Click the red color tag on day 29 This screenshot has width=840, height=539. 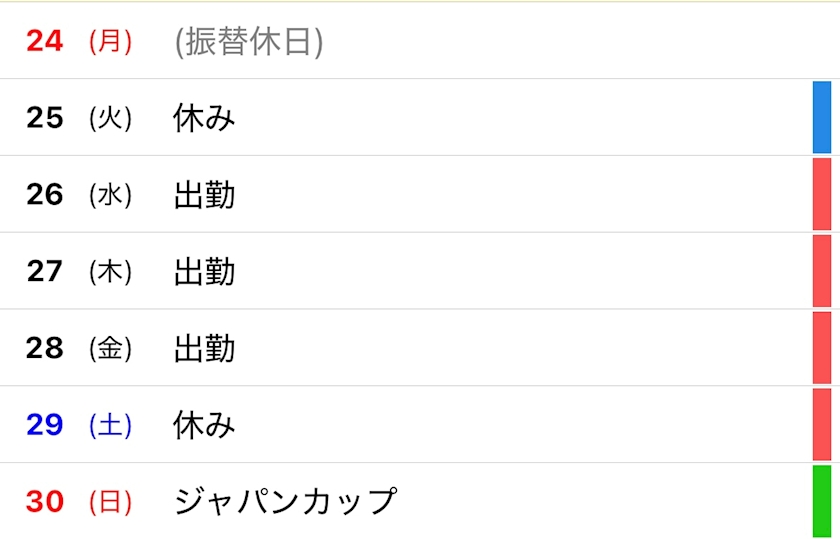coord(822,425)
